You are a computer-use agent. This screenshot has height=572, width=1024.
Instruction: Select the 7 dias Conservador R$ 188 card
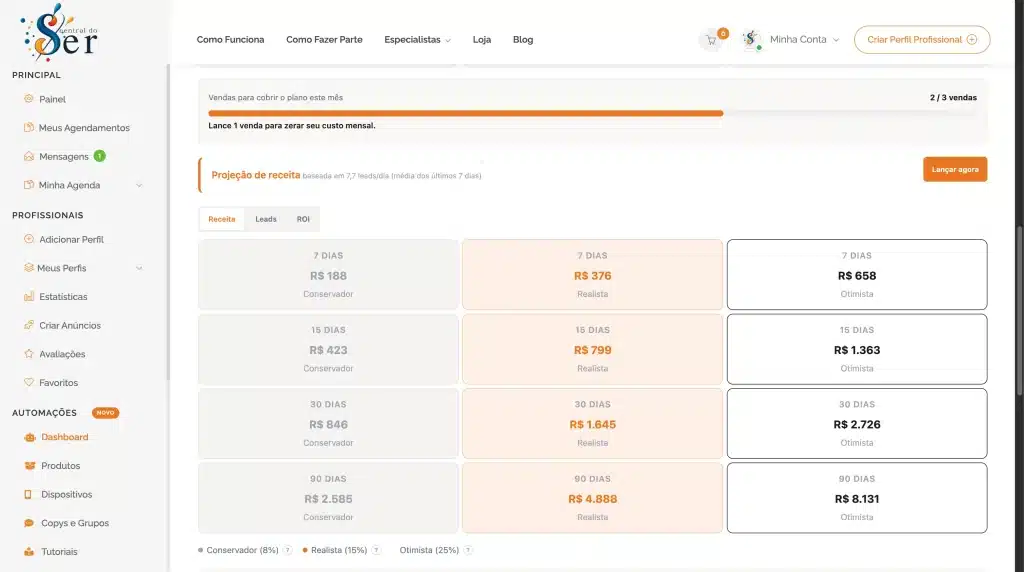point(328,274)
